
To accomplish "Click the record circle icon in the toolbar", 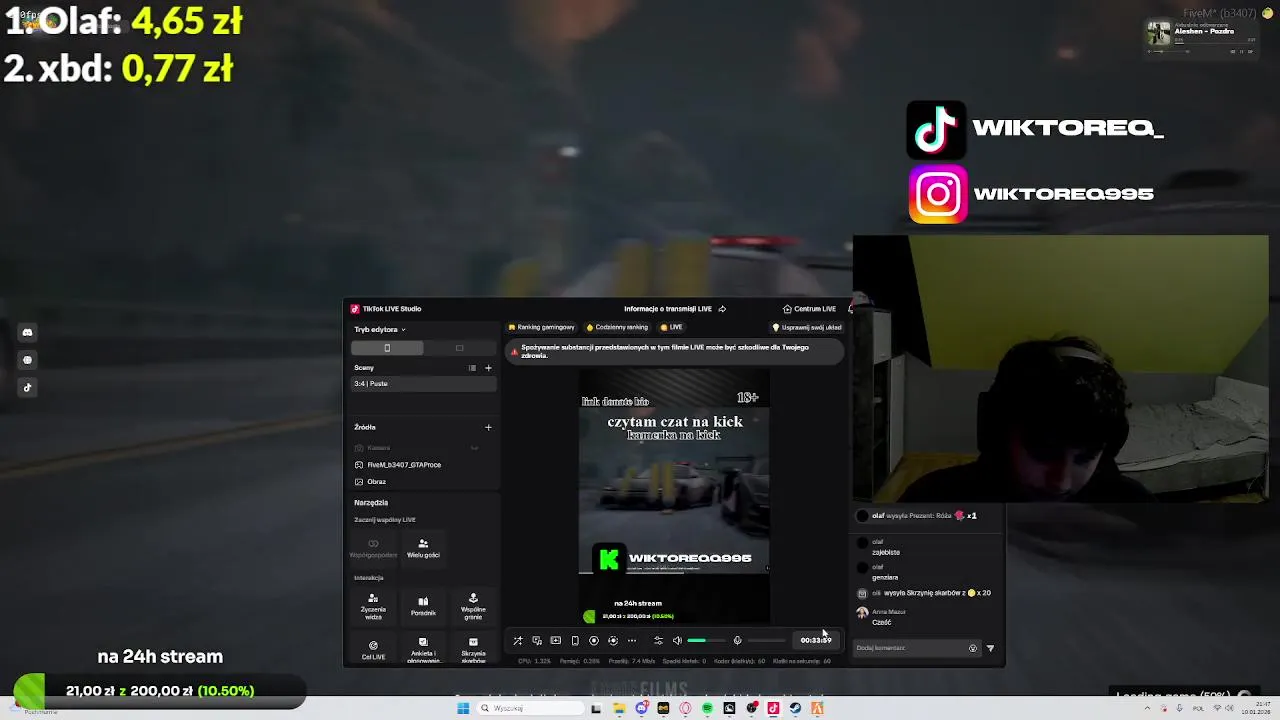I will 593,641.
